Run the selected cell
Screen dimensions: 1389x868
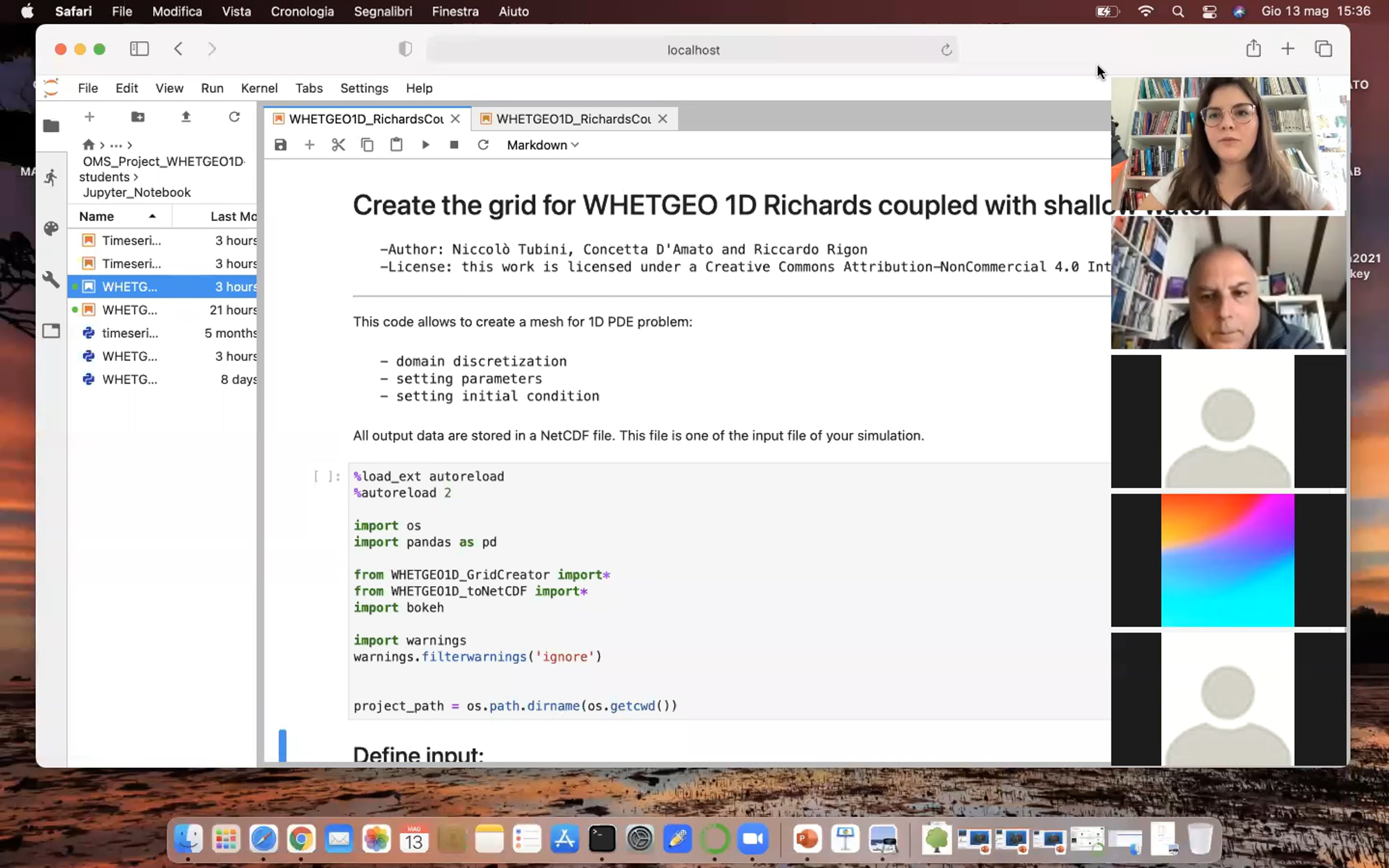coord(425,145)
